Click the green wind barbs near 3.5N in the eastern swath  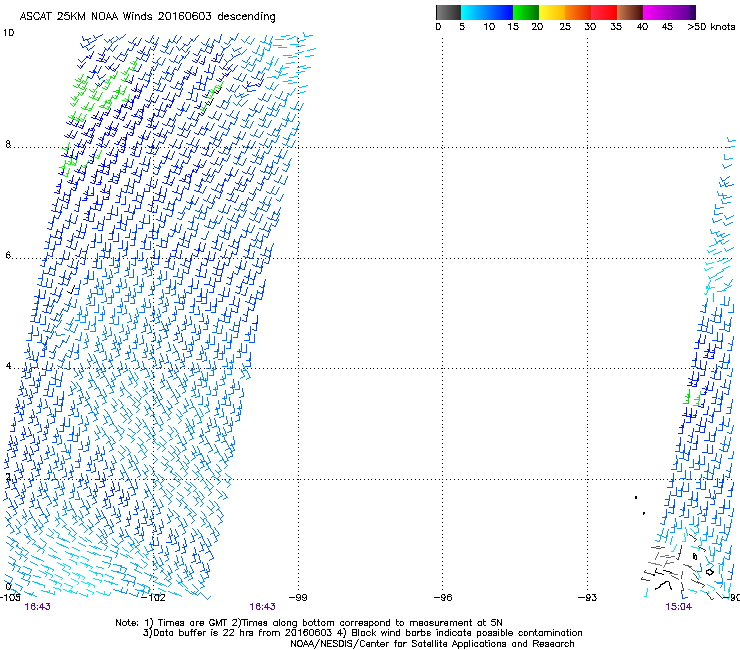(693, 397)
